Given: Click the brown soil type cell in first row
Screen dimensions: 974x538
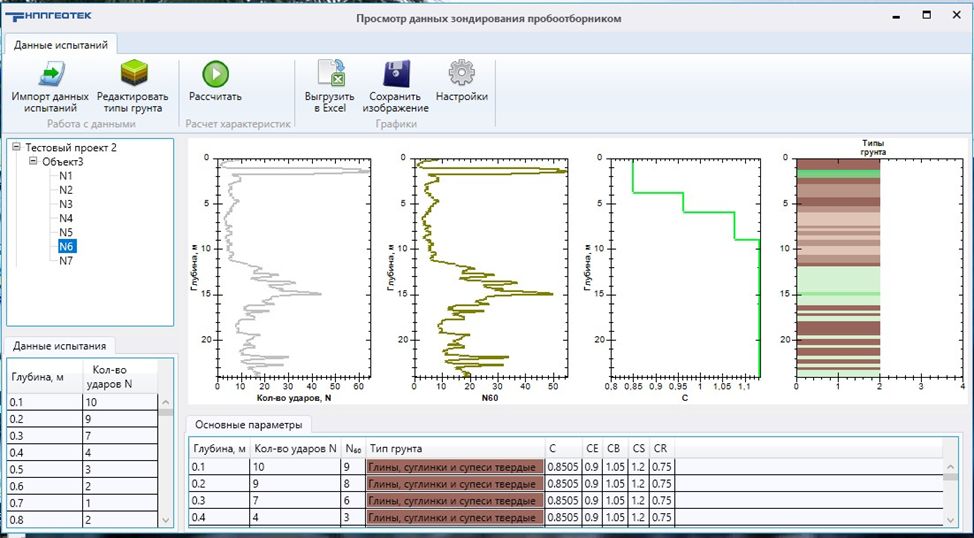Looking at the screenshot, I should point(456,466).
